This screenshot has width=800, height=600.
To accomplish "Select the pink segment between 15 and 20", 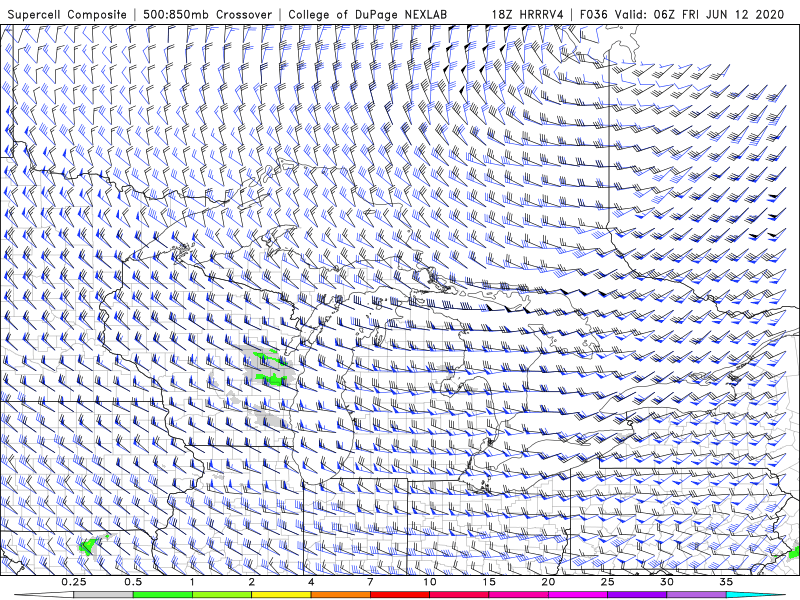I will pos(518,595).
